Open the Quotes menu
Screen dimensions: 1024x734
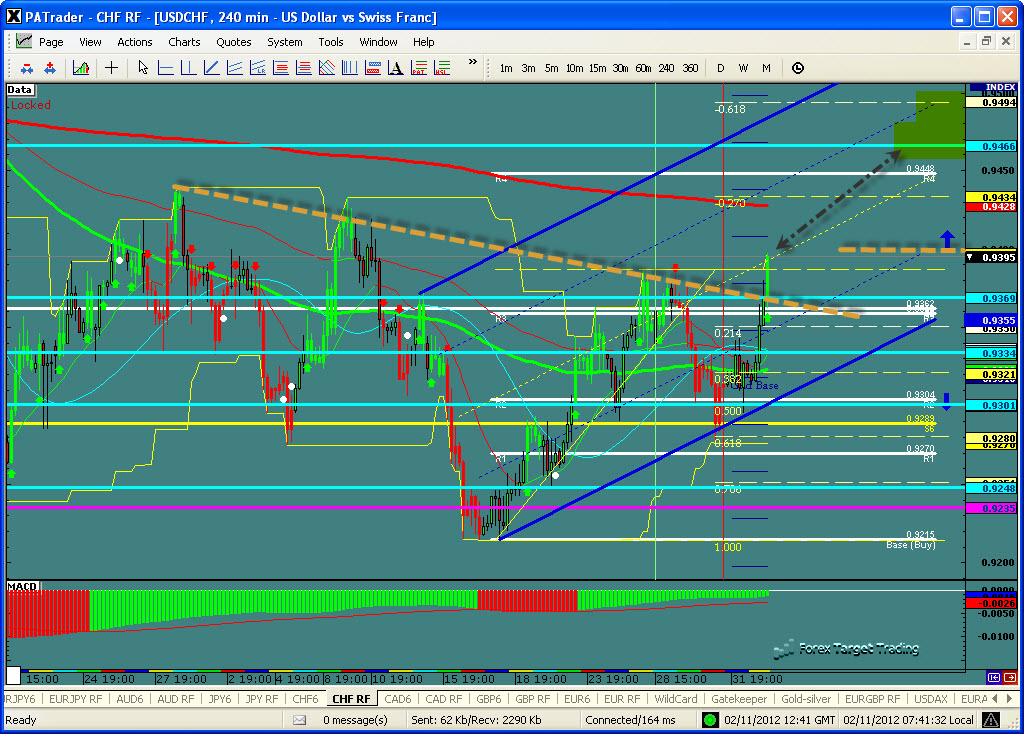pos(234,42)
